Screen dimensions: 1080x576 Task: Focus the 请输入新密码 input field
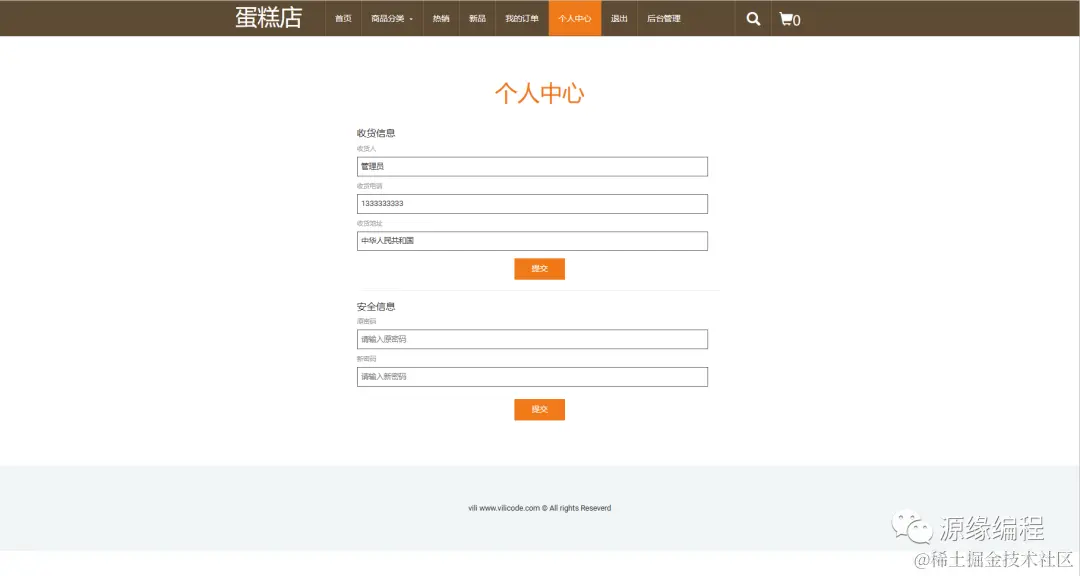(532, 376)
